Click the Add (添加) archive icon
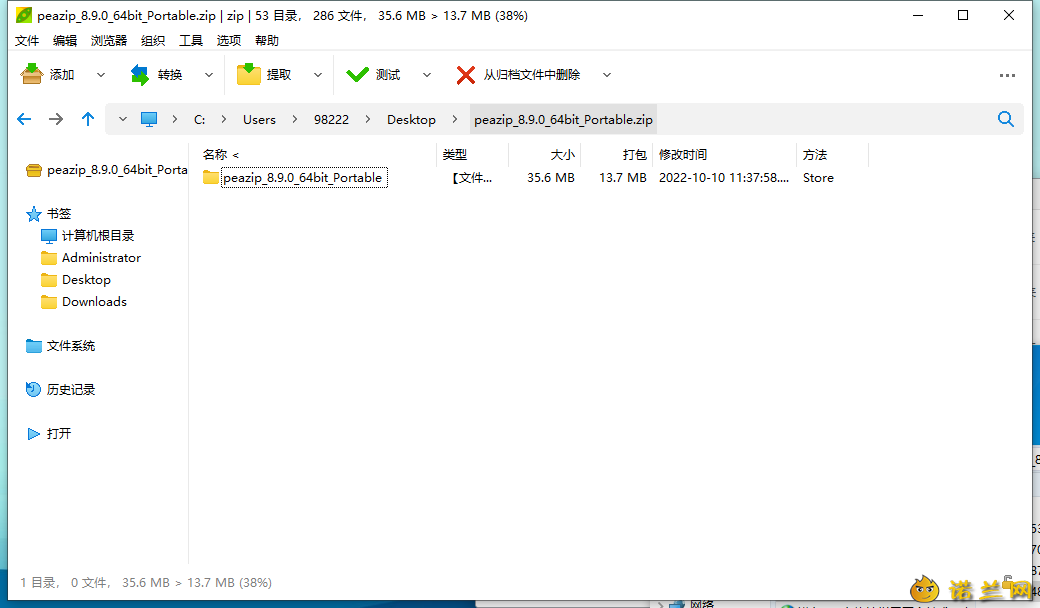The width and height of the screenshot is (1040, 608). 31,74
